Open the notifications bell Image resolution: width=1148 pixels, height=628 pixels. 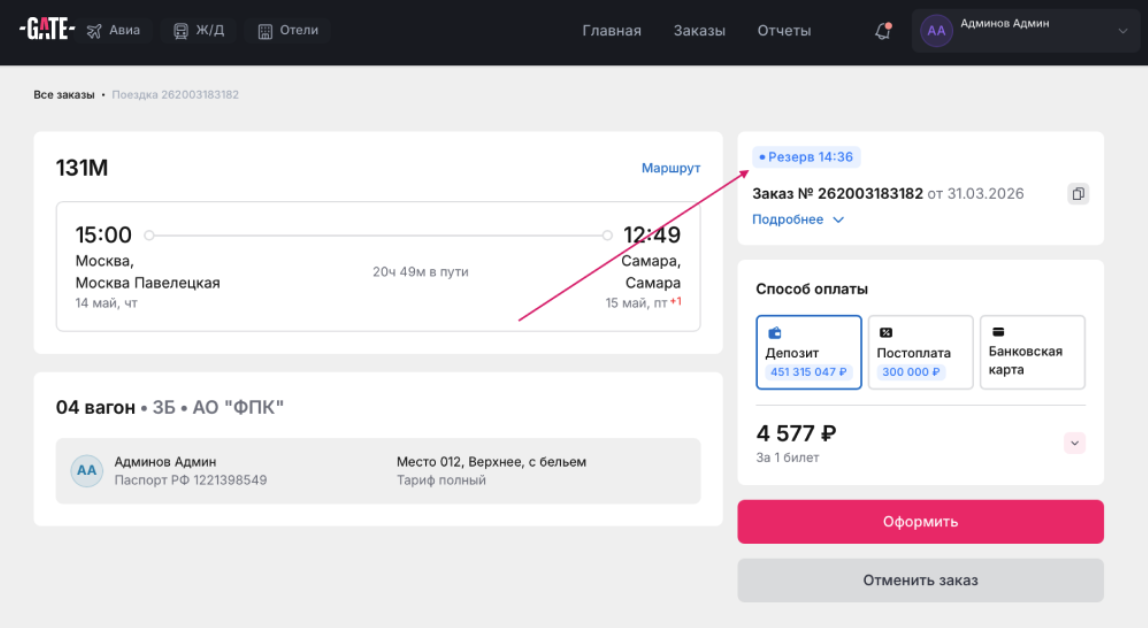[882, 31]
